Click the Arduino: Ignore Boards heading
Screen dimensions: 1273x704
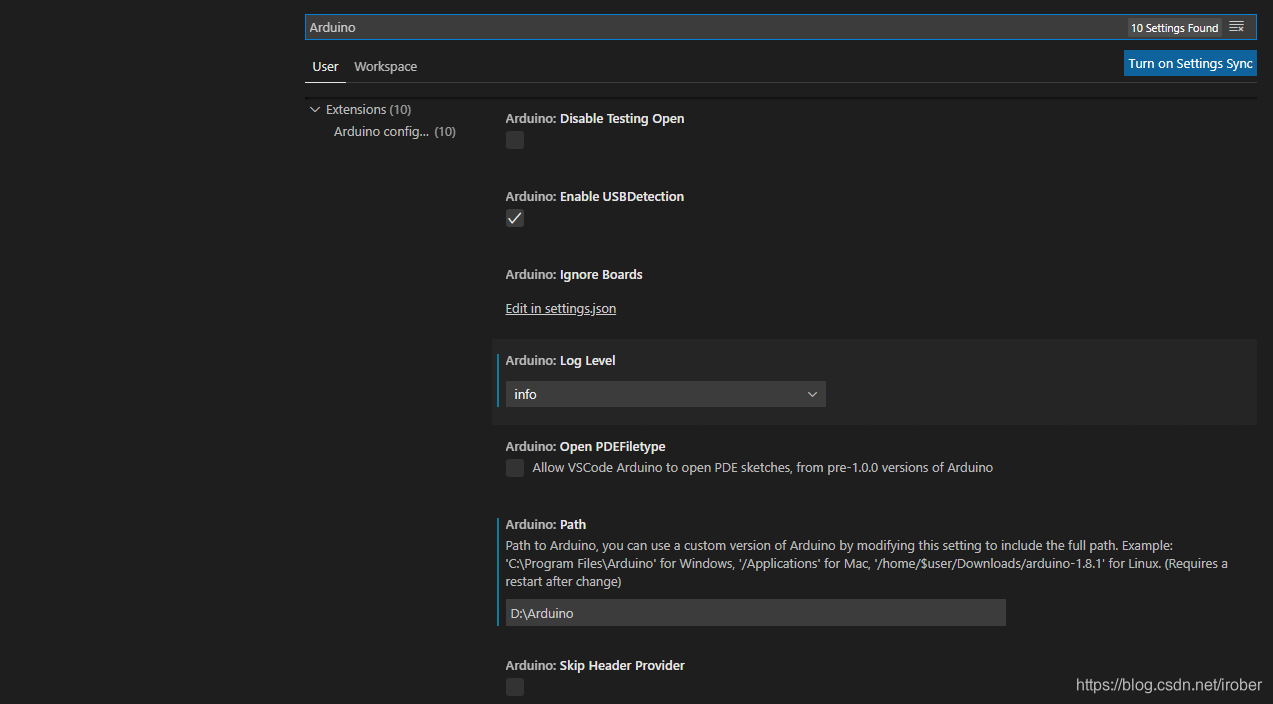574,274
